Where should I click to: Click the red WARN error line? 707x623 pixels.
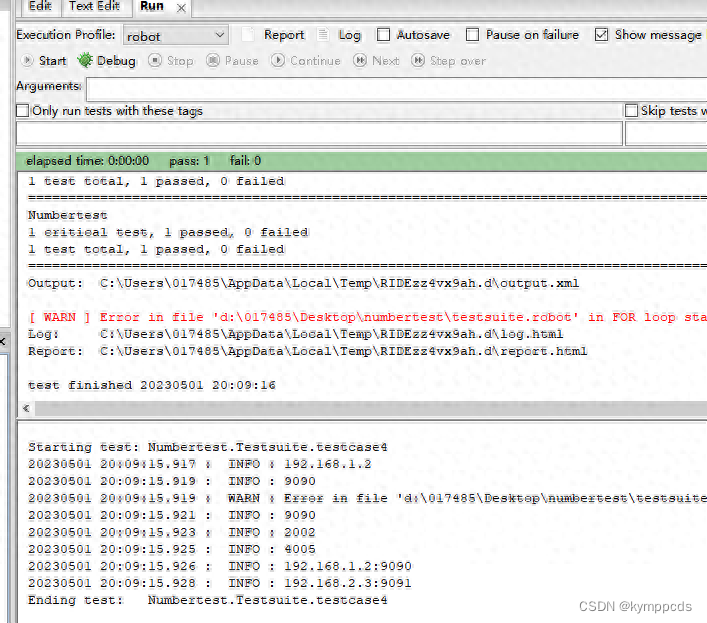point(367,317)
